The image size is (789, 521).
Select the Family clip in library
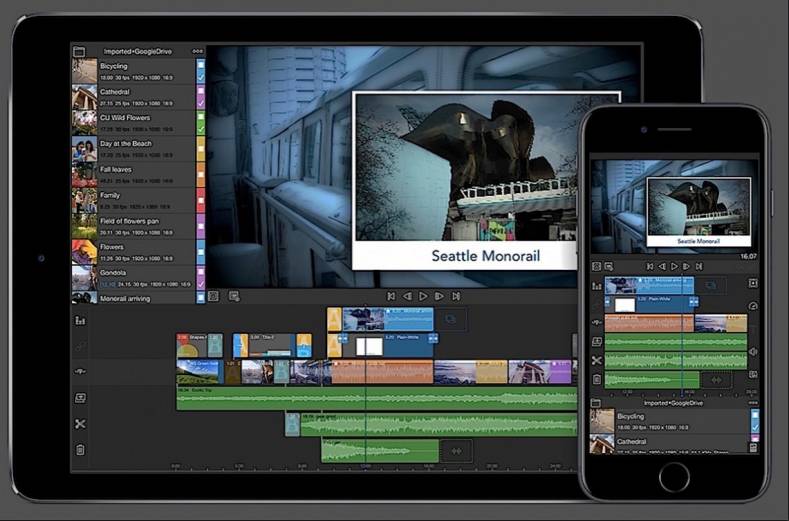pyautogui.click(x=138, y=200)
